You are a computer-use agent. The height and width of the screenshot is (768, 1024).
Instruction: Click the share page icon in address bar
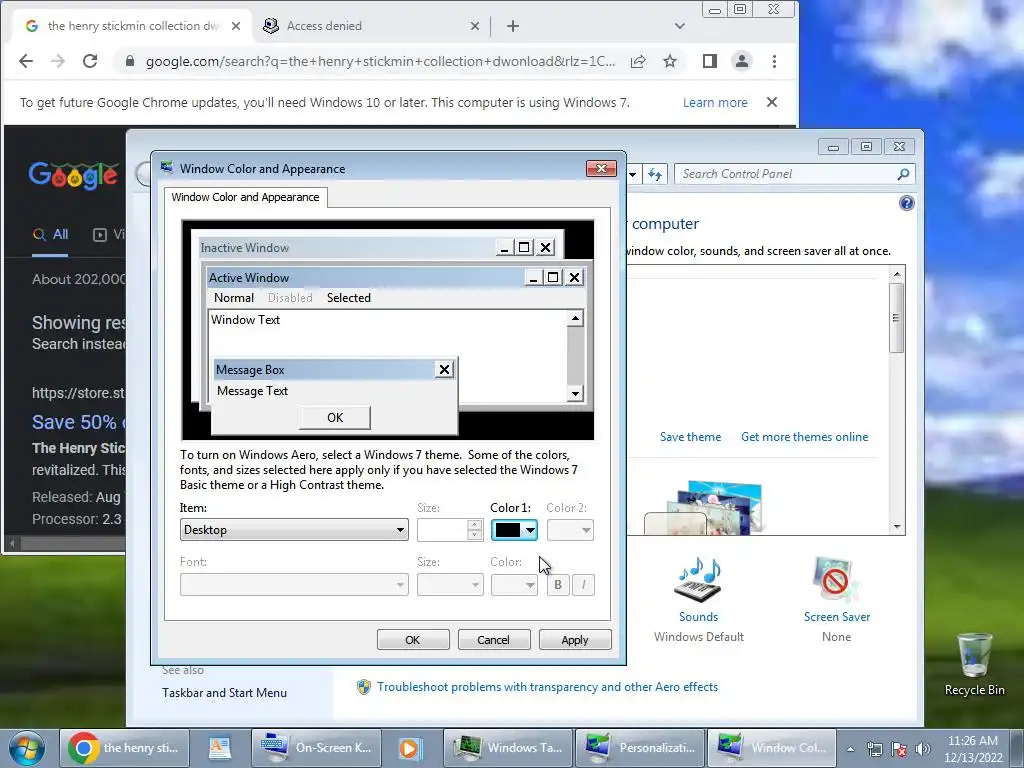[x=638, y=61]
